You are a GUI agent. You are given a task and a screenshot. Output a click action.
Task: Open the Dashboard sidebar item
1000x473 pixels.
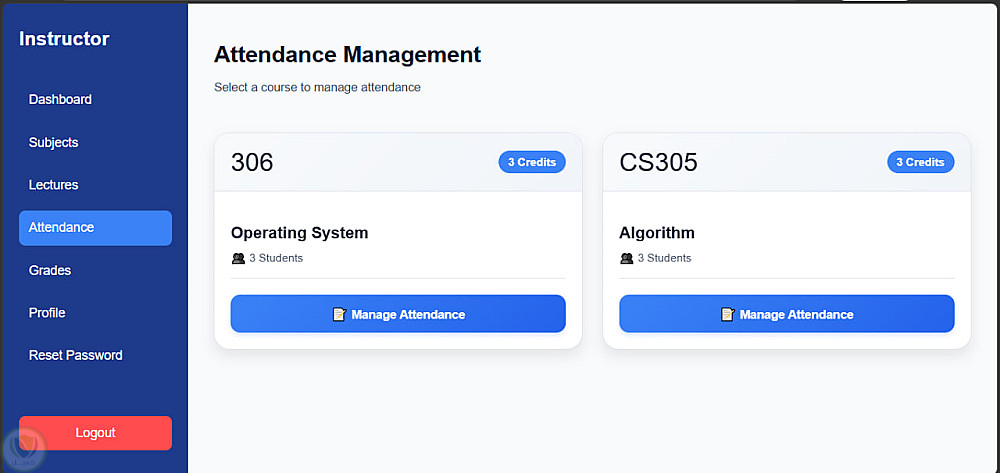click(60, 100)
